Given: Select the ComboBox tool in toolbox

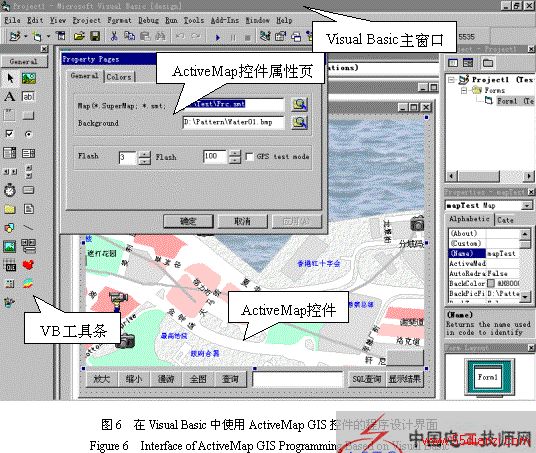Looking at the screenshot, I should click(10, 153).
